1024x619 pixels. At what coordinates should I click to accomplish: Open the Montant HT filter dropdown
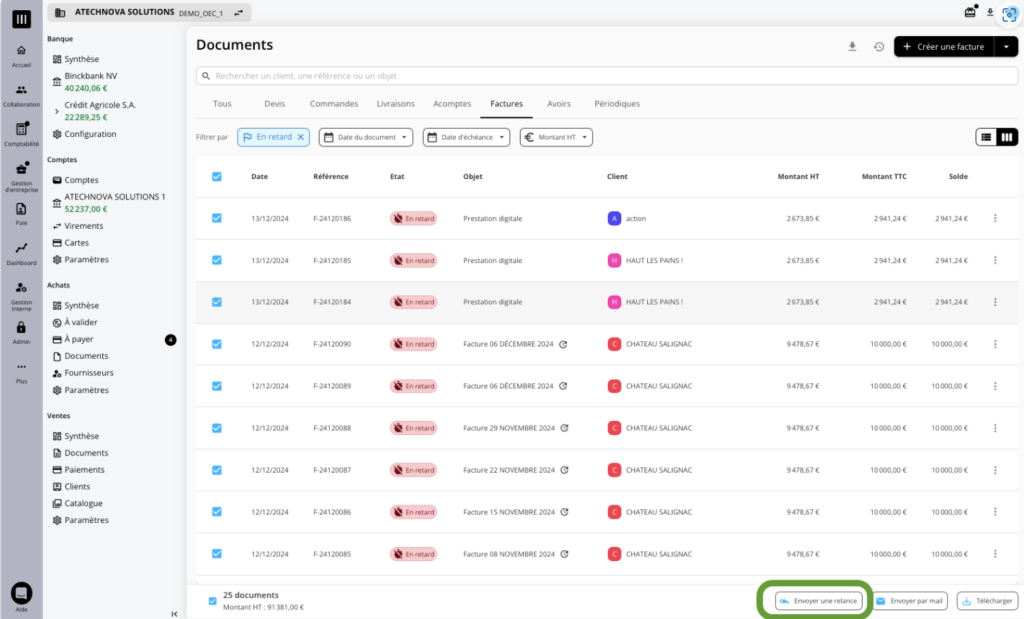pos(556,137)
